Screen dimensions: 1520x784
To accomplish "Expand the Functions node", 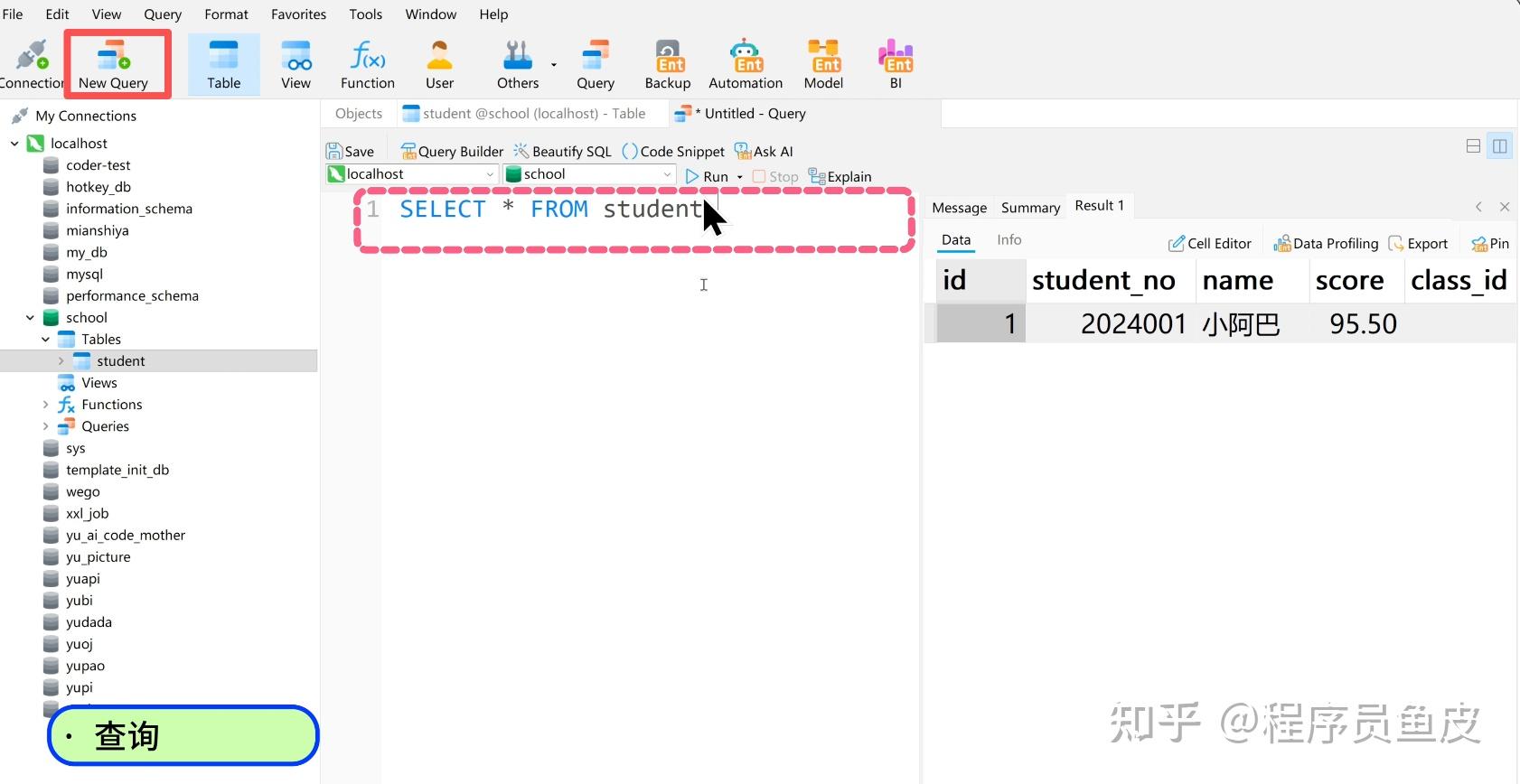I will point(45,405).
